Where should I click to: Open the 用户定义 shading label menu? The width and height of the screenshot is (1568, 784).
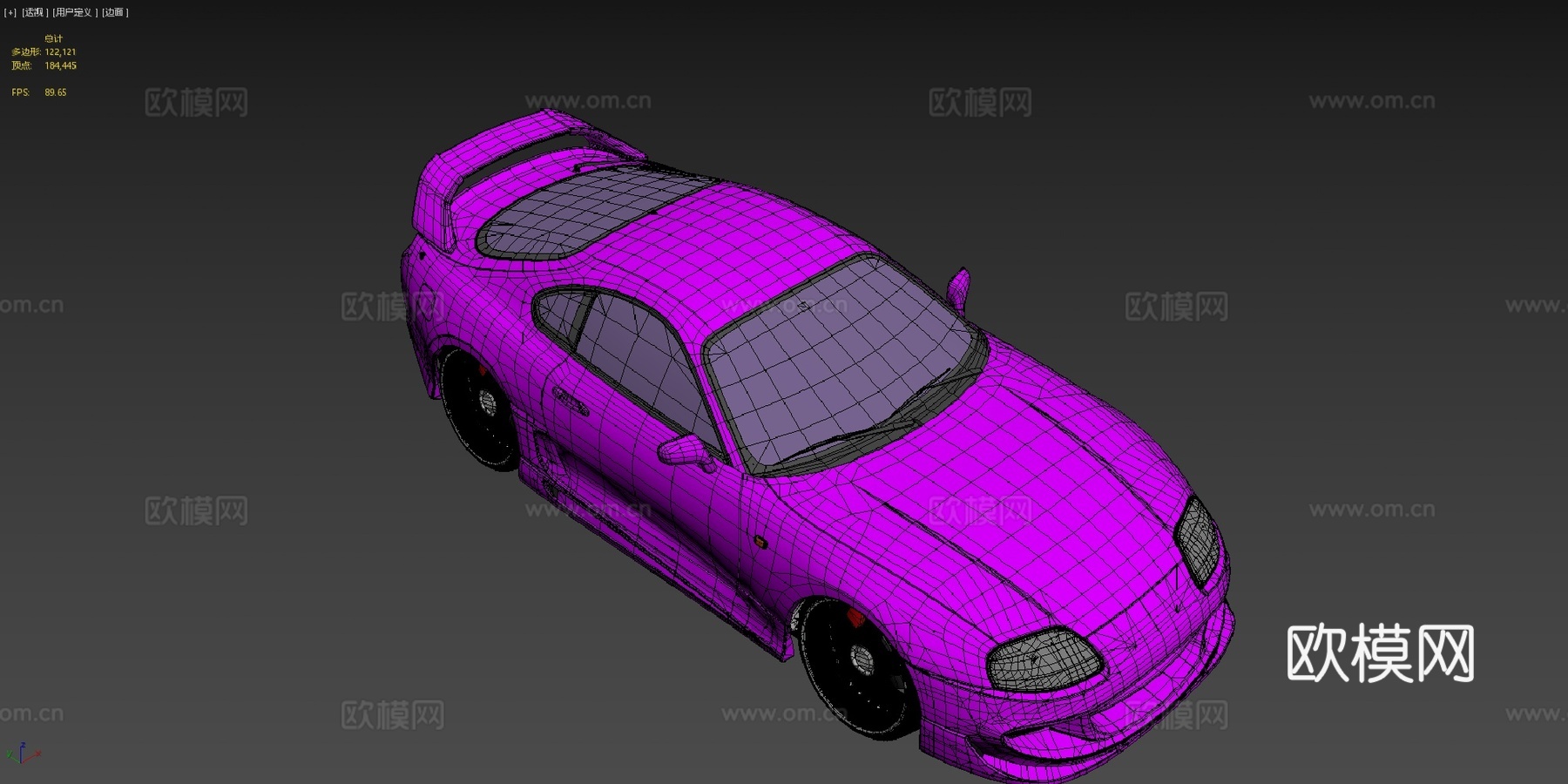click(75, 11)
